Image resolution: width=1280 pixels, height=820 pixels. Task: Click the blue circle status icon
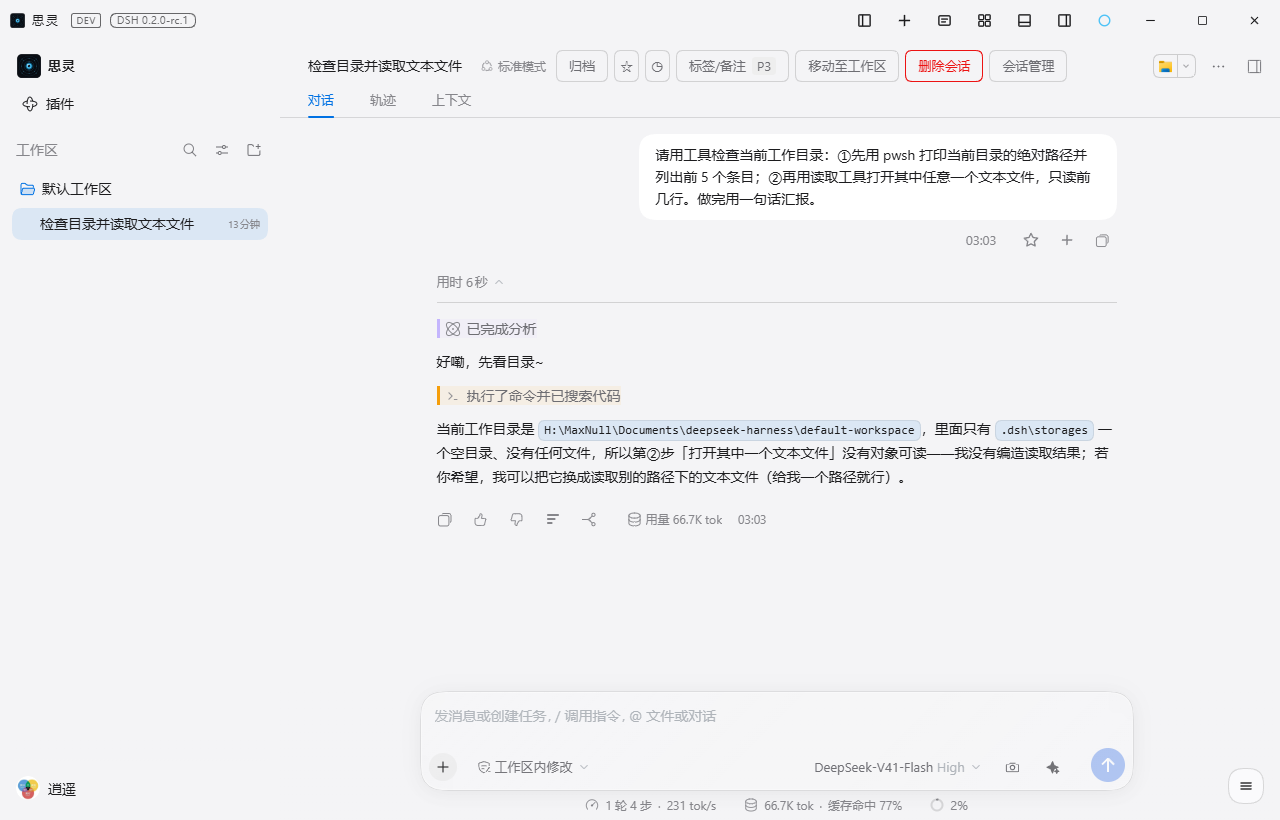pos(1104,20)
